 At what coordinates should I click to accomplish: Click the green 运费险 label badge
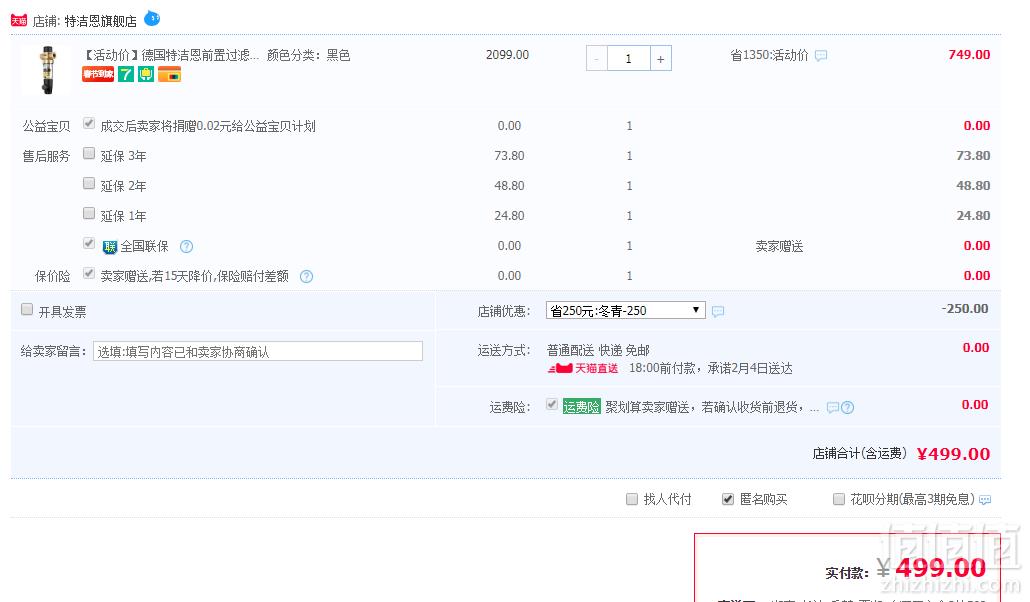(x=581, y=407)
